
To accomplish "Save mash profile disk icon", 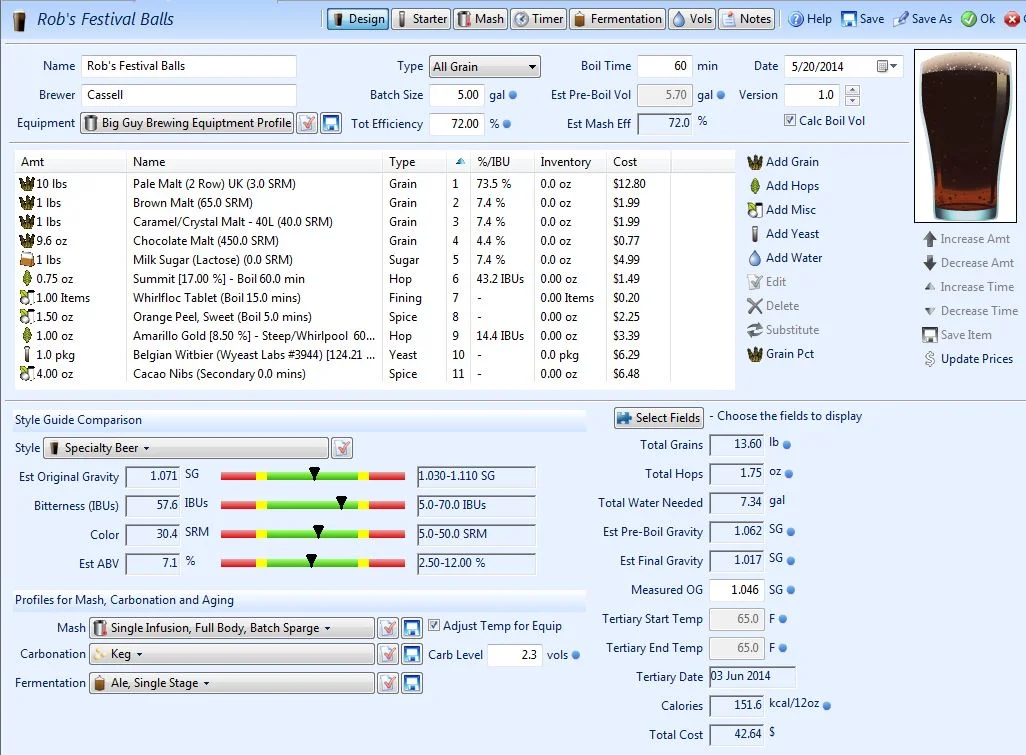I will point(412,628).
